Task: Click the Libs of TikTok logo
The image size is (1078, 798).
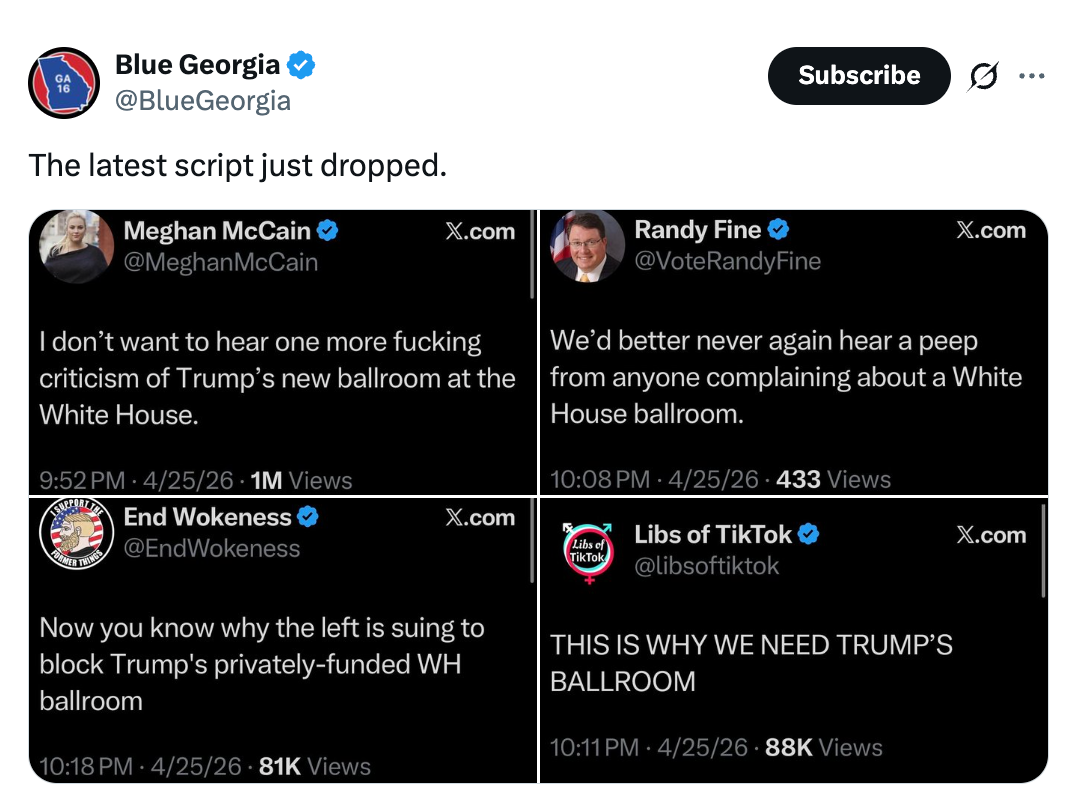Action: coord(588,551)
